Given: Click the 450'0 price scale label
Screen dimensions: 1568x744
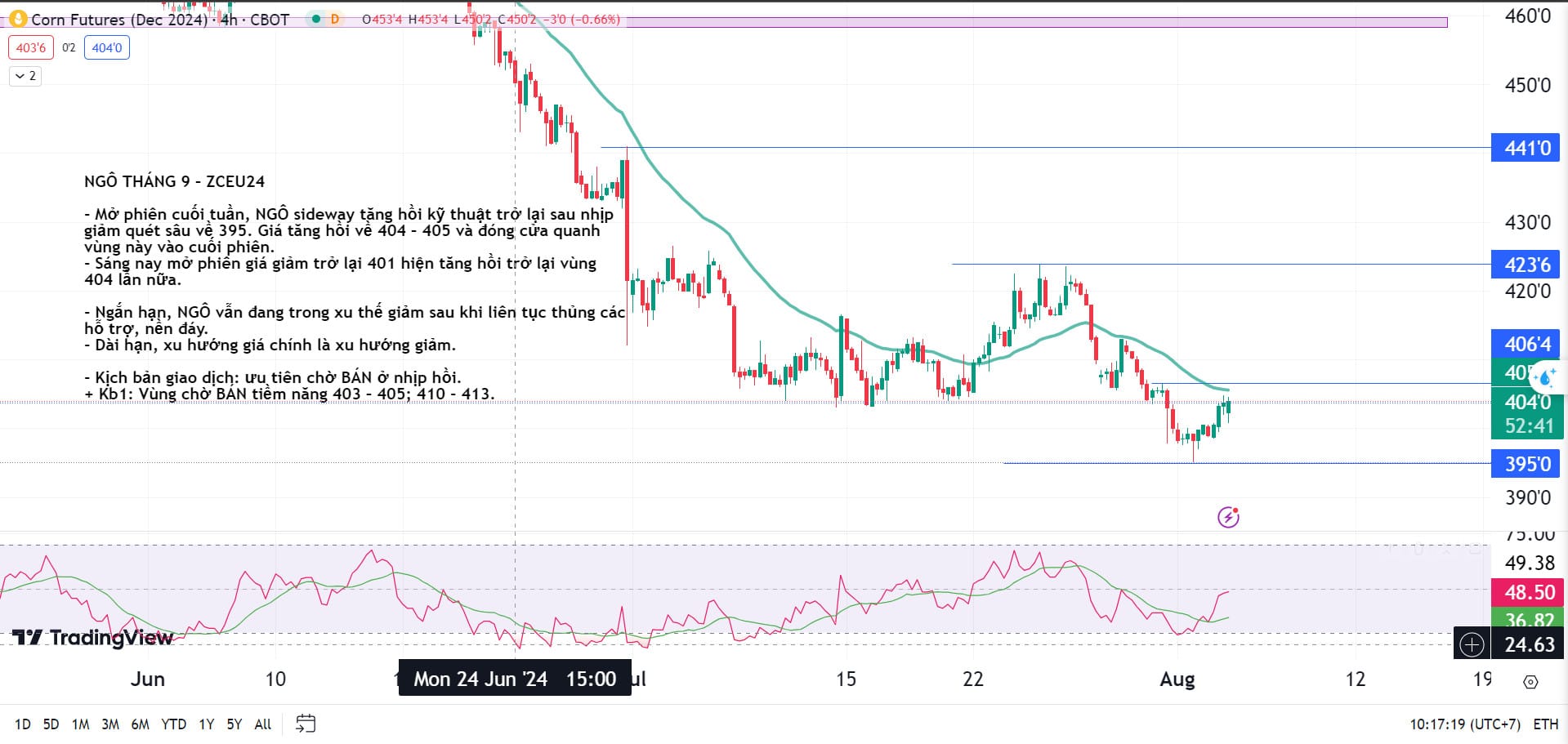Looking at the screenshot, I should tap(1527, 85).
